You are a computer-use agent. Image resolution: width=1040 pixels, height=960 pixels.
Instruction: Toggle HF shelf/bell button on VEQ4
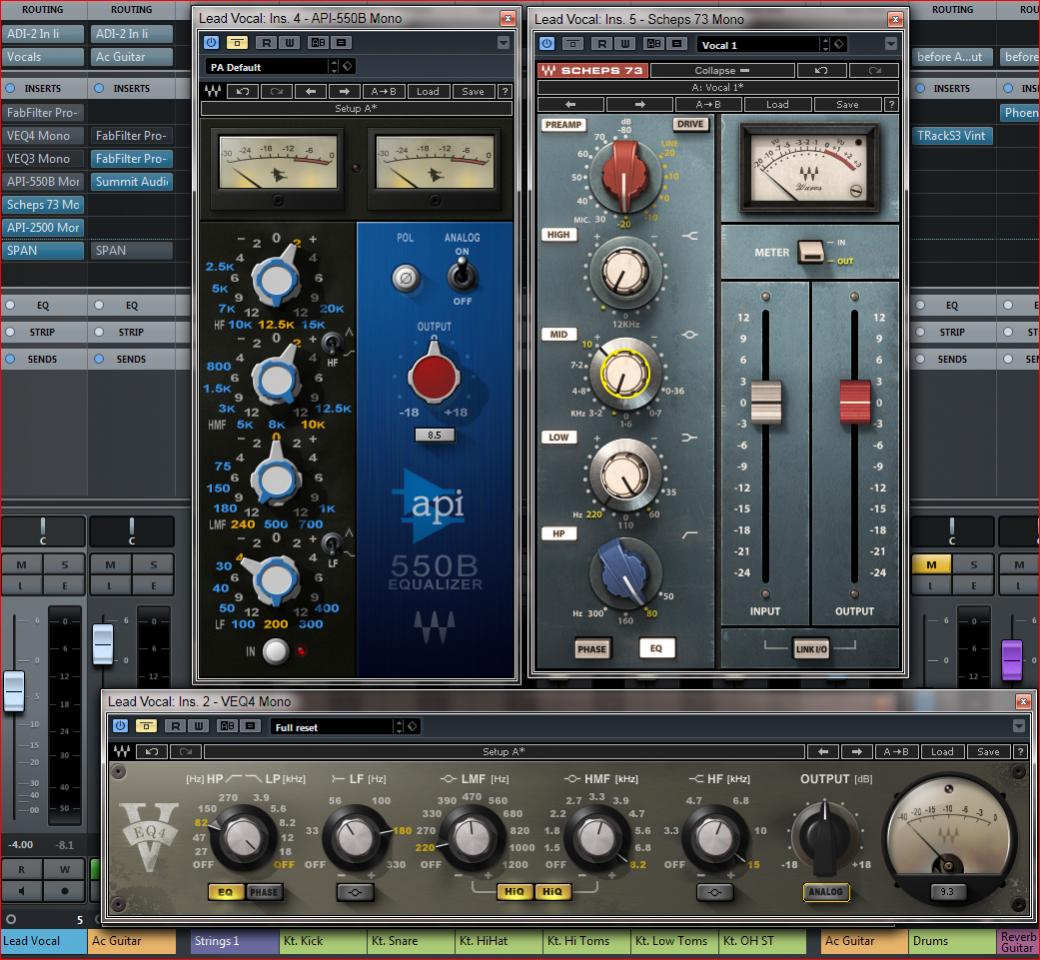714,892
